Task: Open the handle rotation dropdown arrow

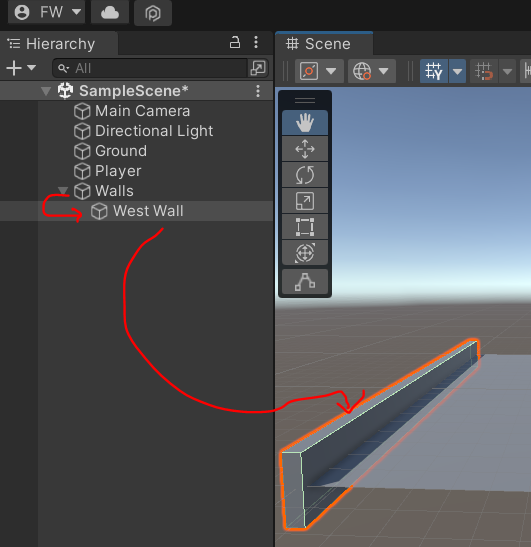Action: coord(384,71)
